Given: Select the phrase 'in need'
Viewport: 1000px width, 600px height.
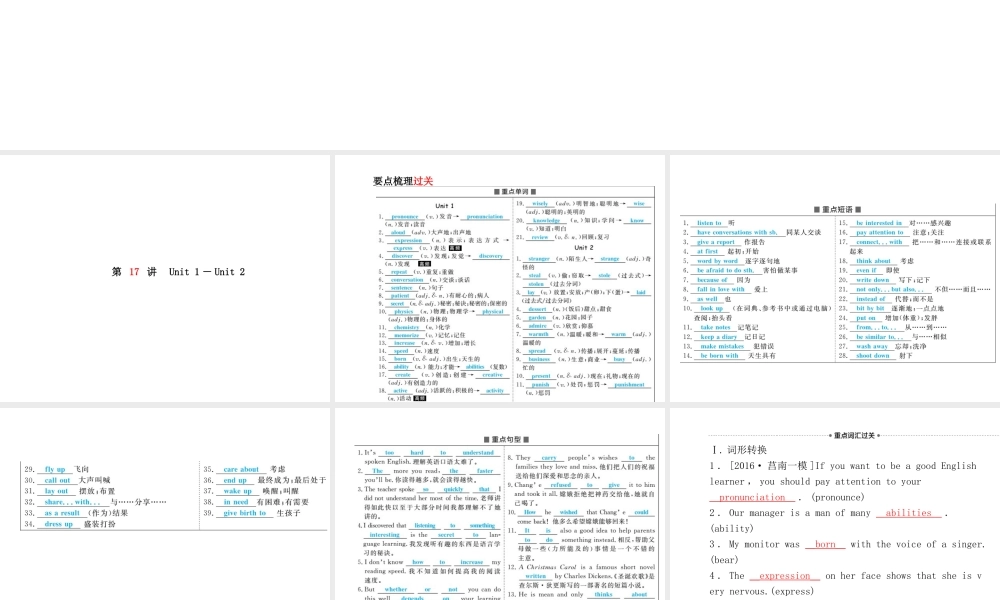Looking at the screenshot, I should point(235,502).
